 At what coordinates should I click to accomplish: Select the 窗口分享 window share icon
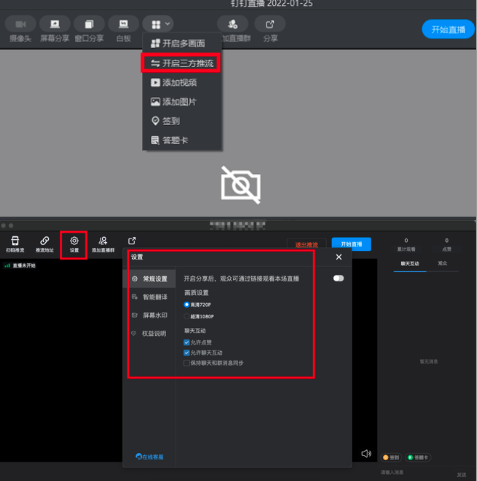[x=89, y=24]
